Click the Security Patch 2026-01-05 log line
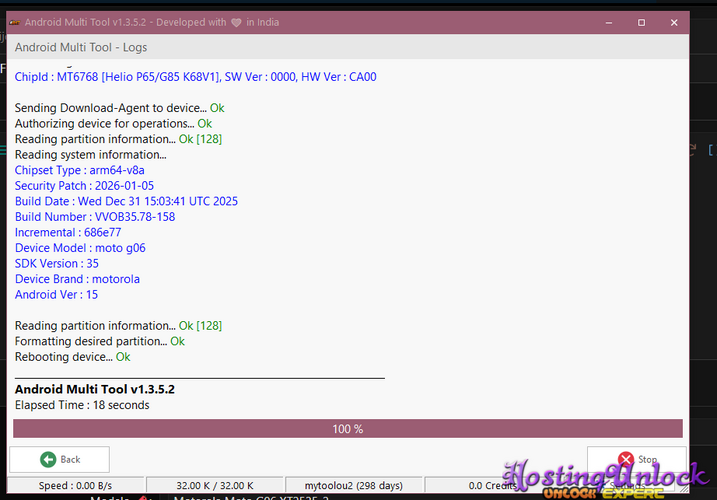The width and height of the screenshot is (717, 500). 84,186
